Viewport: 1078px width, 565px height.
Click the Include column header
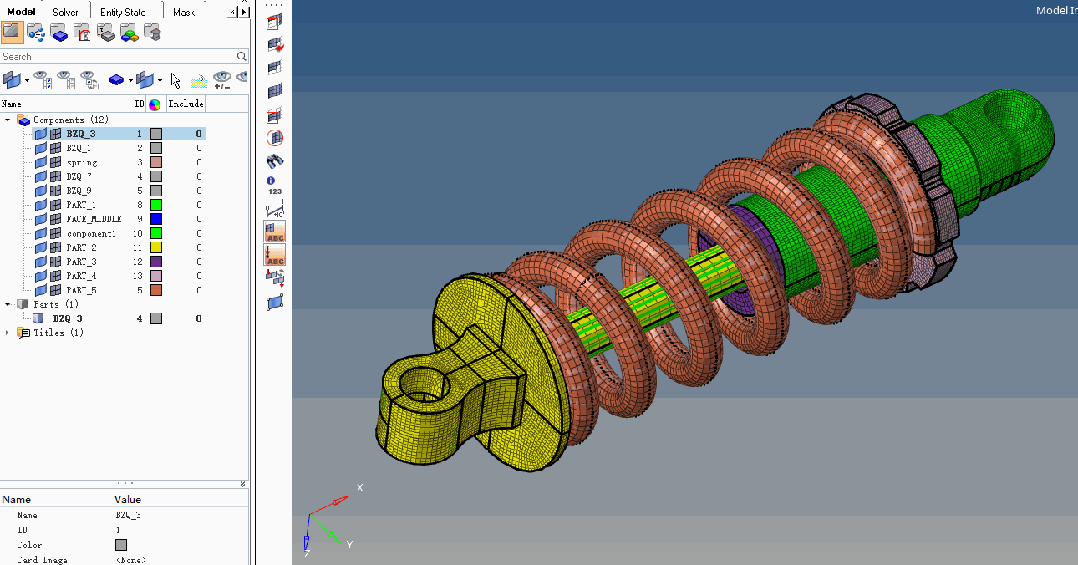pos(186,104)
